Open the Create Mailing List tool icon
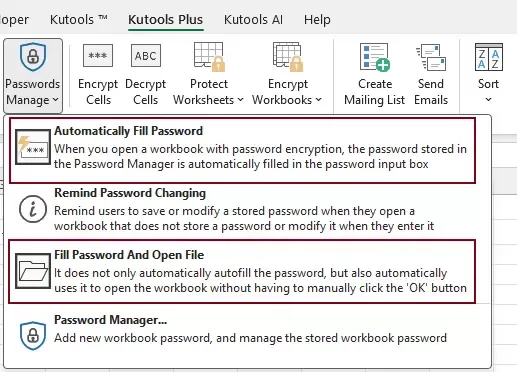517x372 pixels. point(375,57)
